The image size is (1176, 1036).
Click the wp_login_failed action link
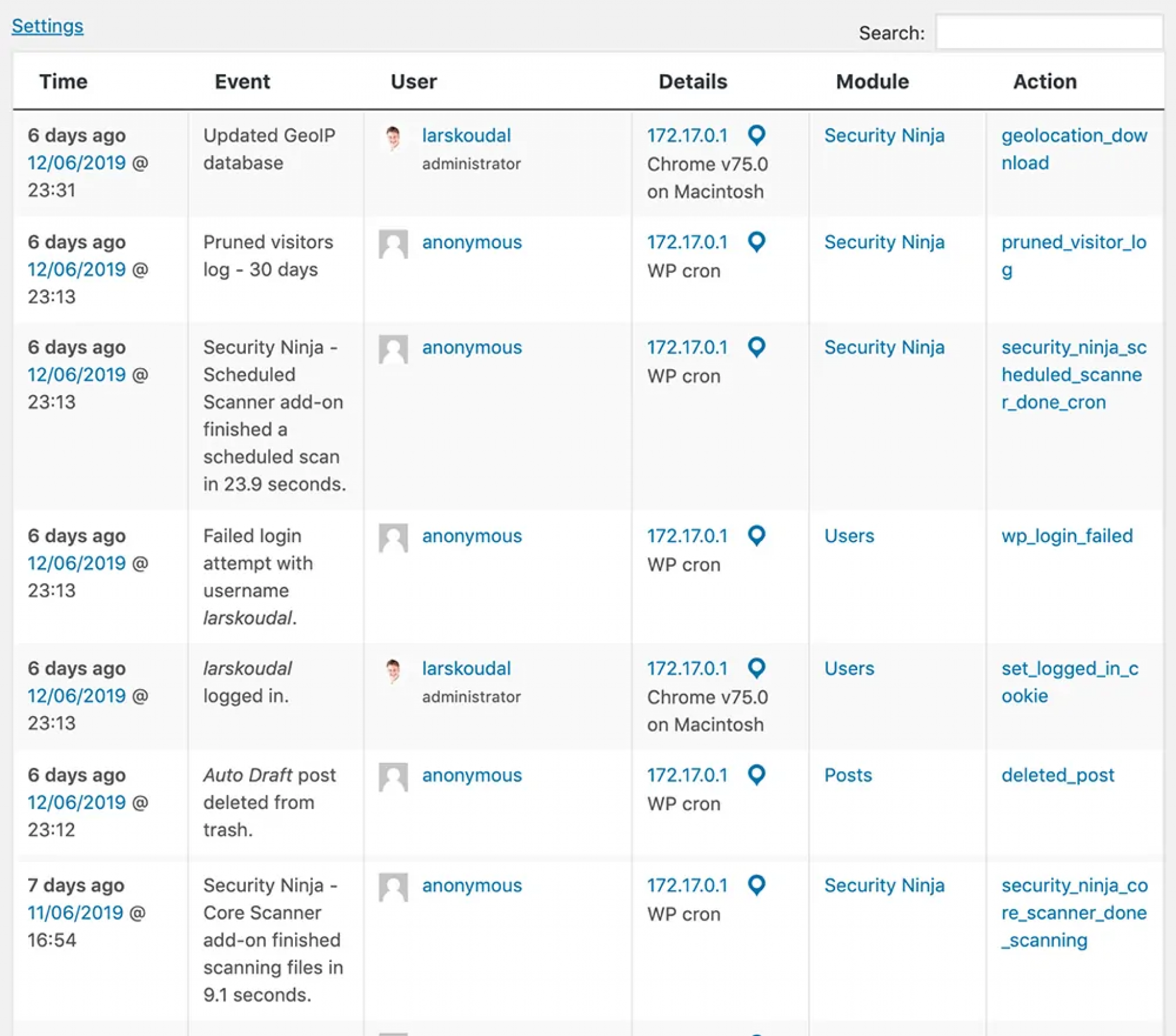[x=1067, y=536]
